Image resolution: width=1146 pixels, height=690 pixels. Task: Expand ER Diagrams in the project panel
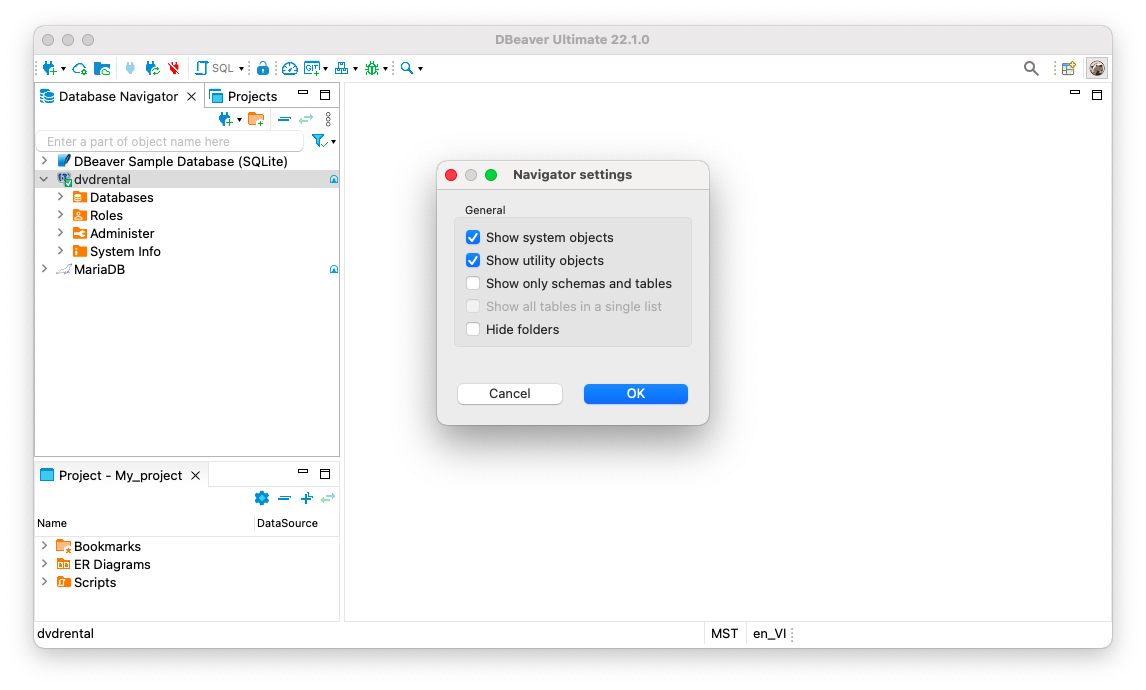tap(44, 564)
